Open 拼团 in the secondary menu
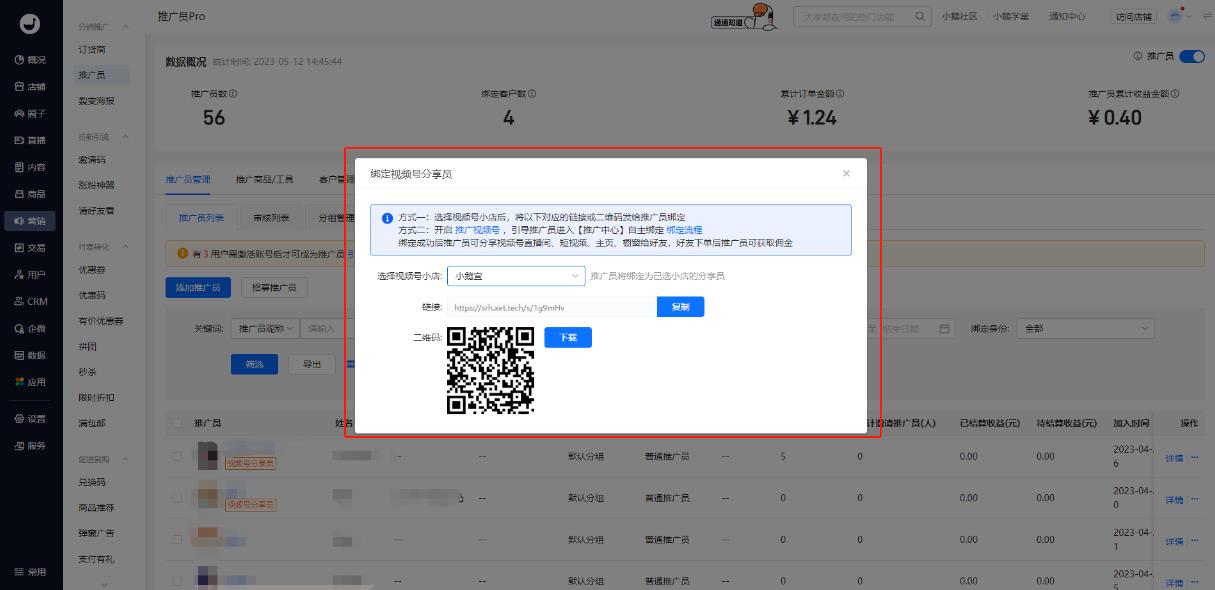Image resolution: width=1215 pixels, height=590 pixels. (88, 346)
